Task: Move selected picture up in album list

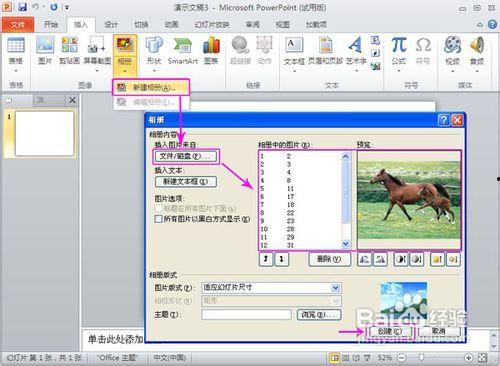Action: 266,259
